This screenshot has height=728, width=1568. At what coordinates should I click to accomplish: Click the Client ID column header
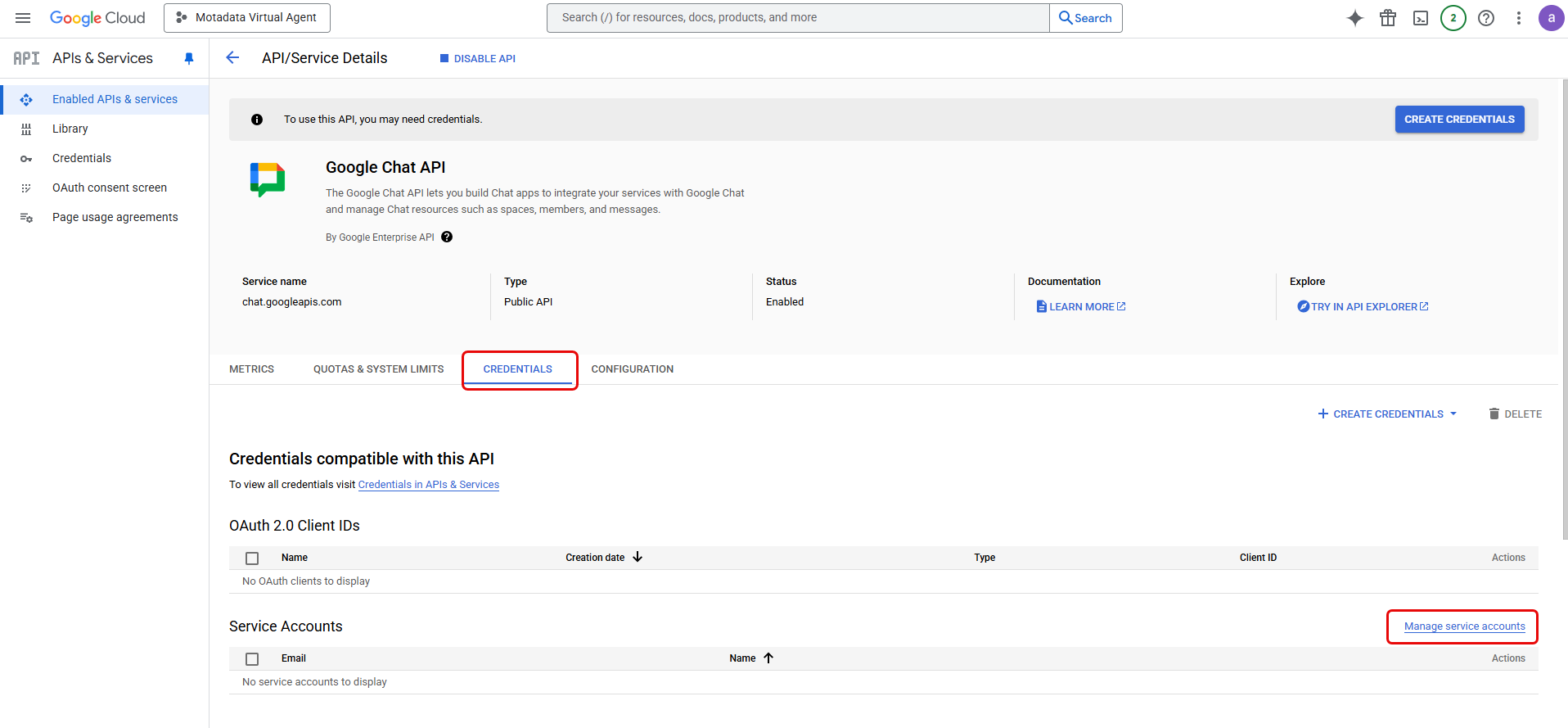tap(1258, 558)
